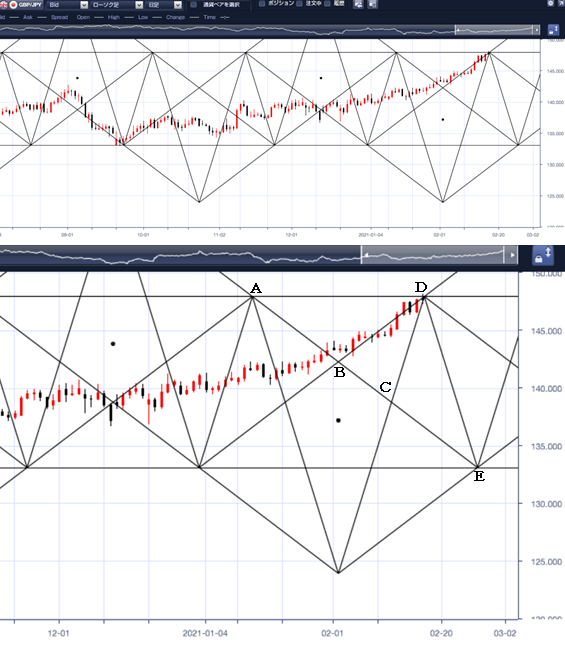Click 10-01 date label on upper chart
Screen dimensions: 565x645
click(x=143, y=235)
